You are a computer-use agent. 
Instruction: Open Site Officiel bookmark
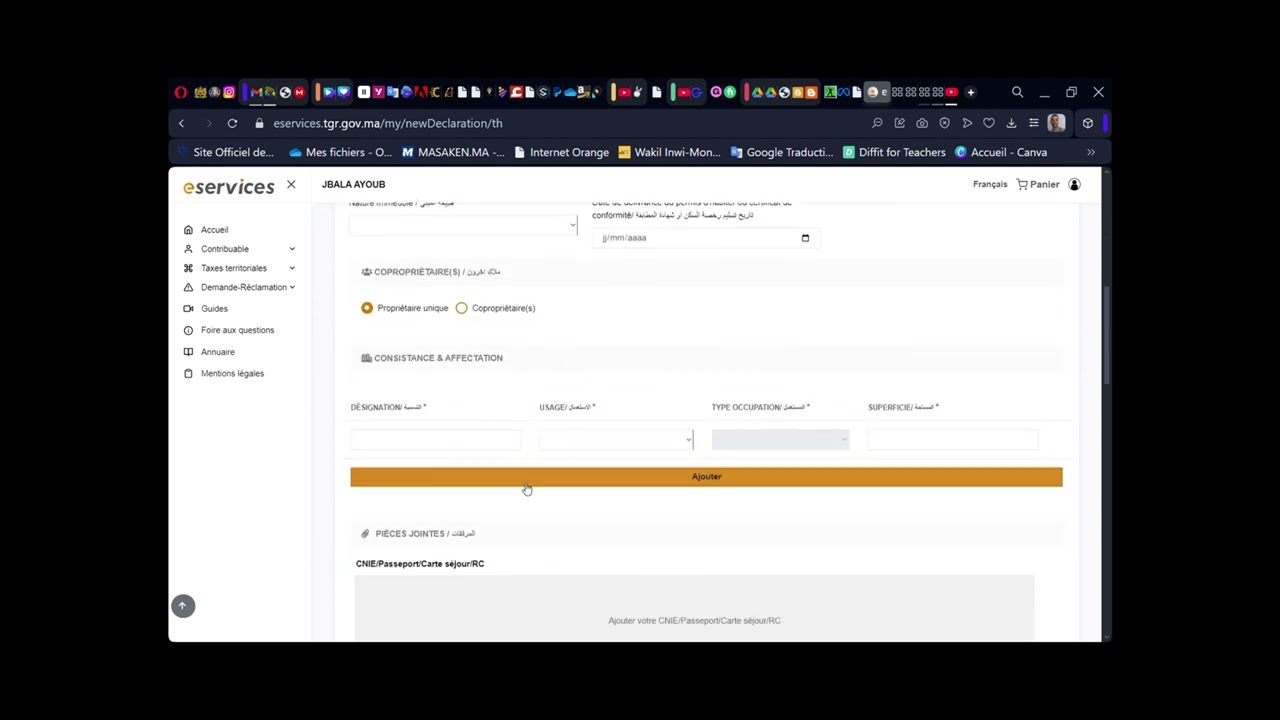click(226, 152)
